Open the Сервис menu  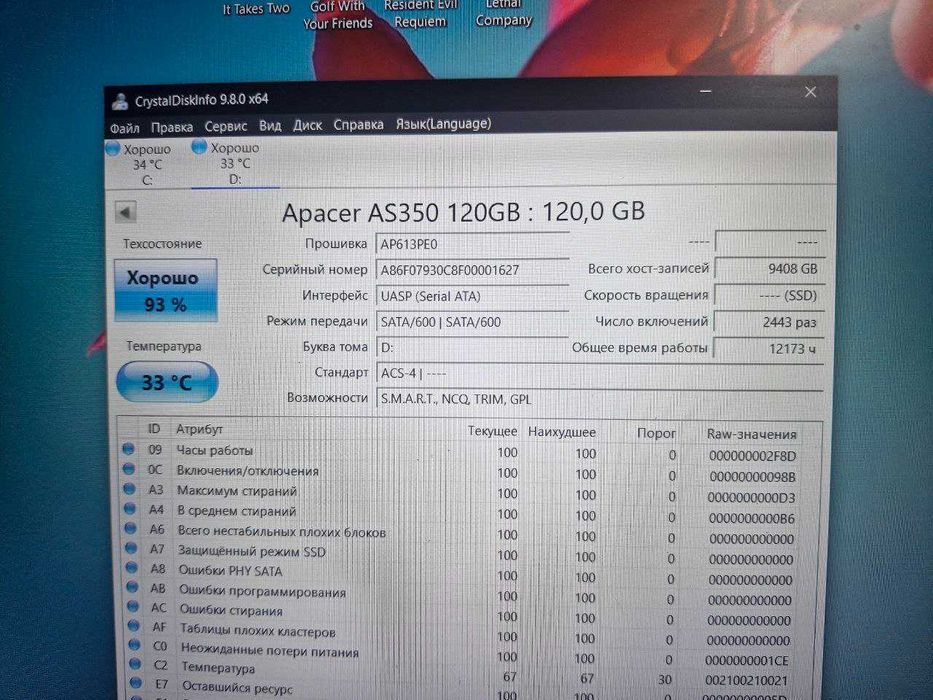click(x=226, y=126)
